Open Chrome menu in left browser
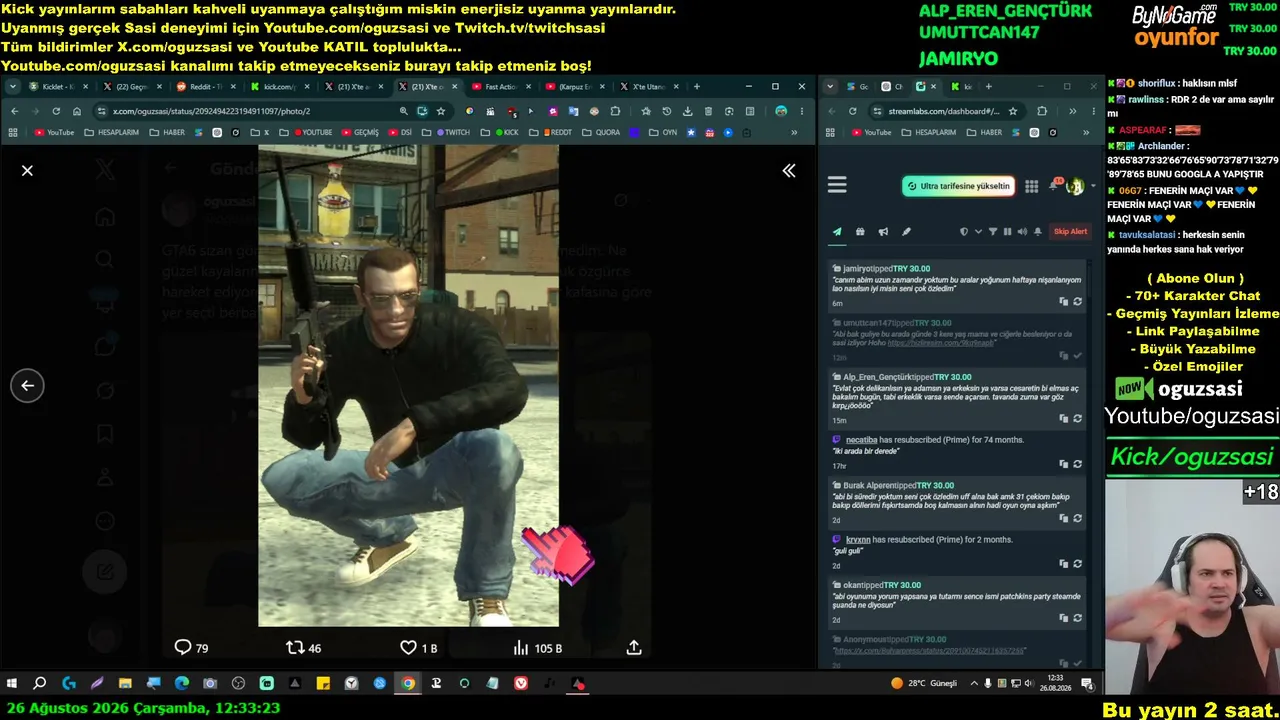The width and height of the screenshot is (1280, 720). tap(802, 111)
